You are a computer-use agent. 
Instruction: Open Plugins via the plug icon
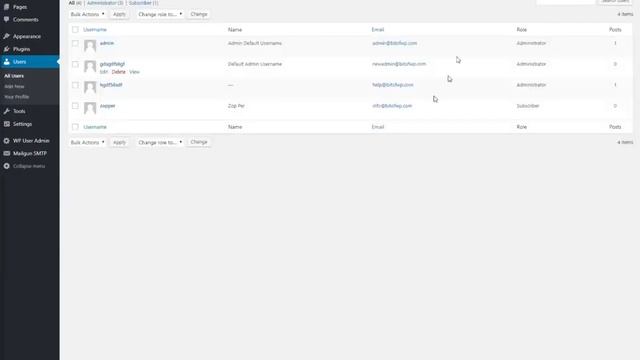pyautogui.click(x=7, y=49)
